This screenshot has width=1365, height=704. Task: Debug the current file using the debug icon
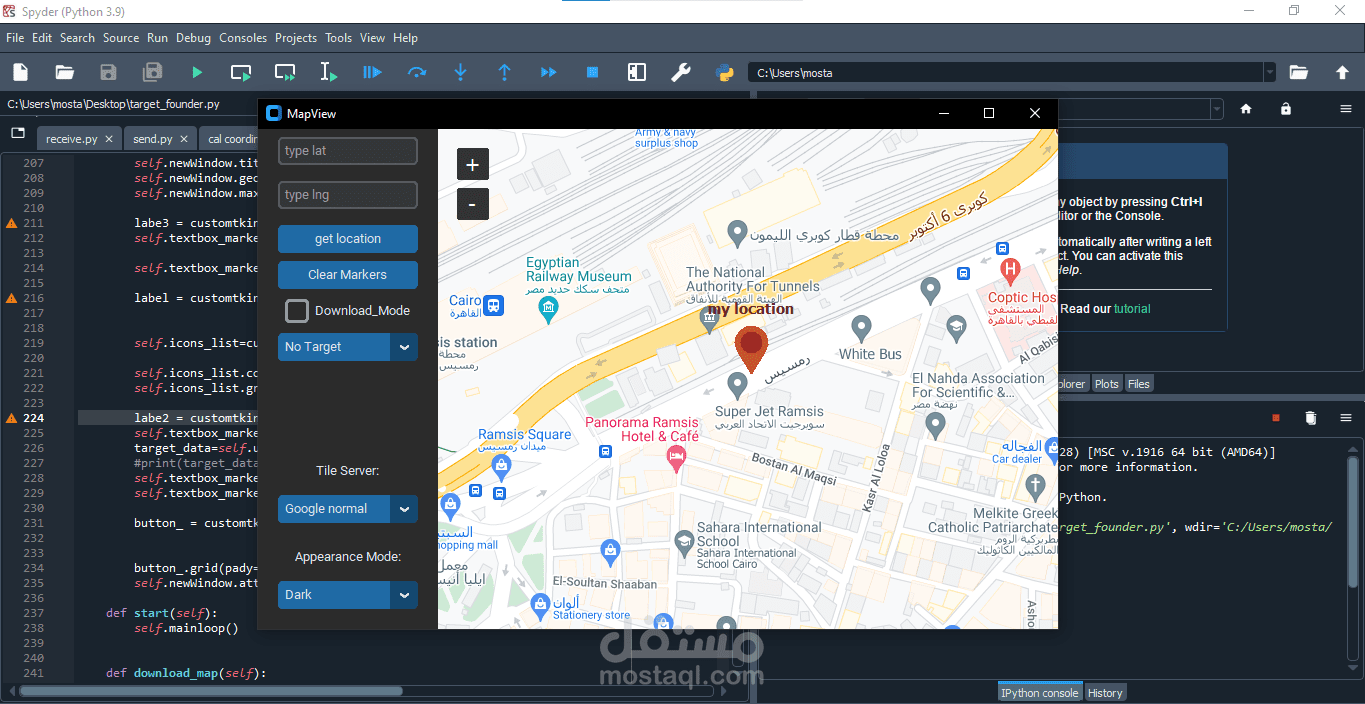click(x=372, y=72)
